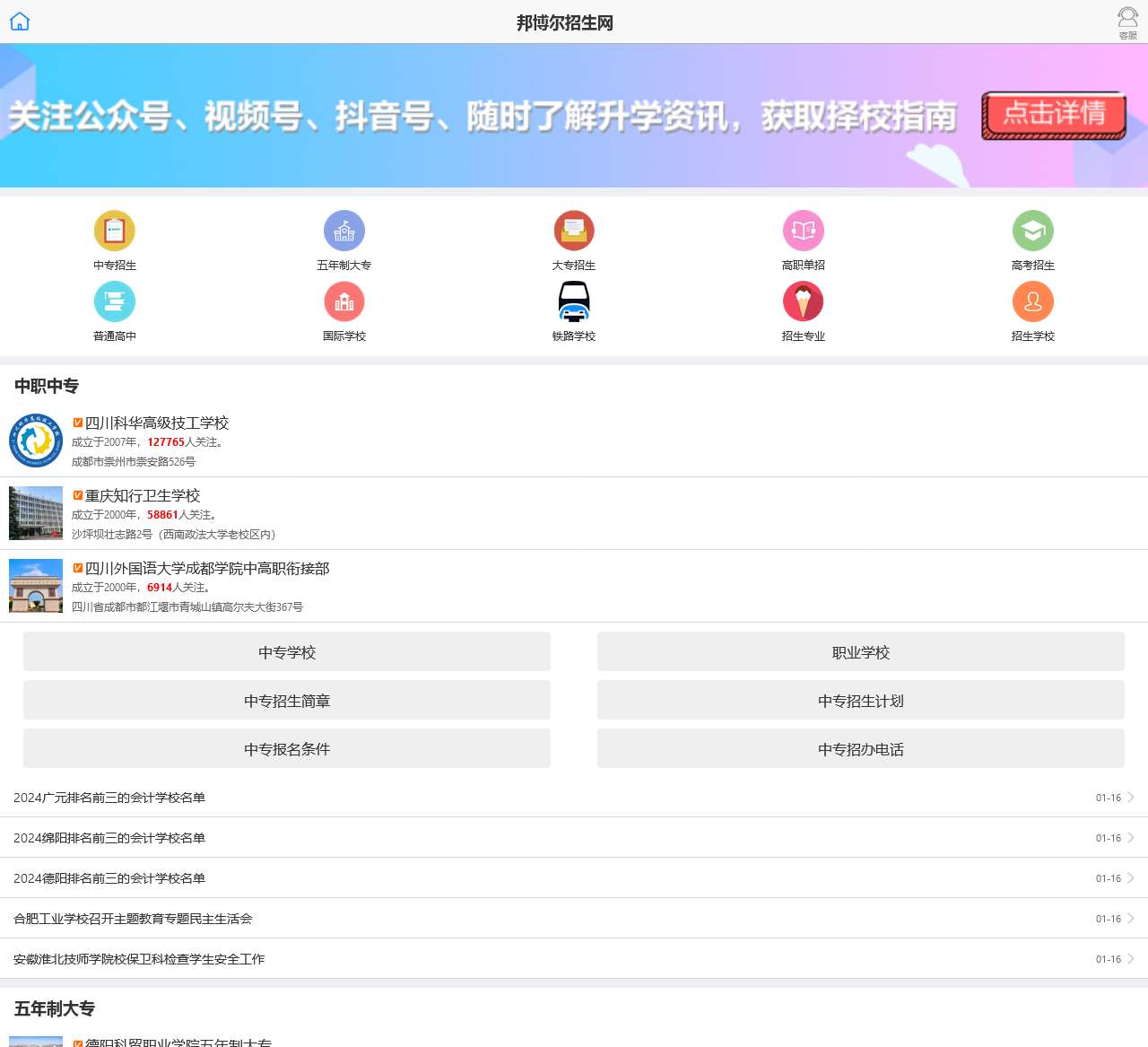
Task: Click address 四川省成都市都江堰市青城山镇高尔夫大街367号
Action: coord(187,607)
